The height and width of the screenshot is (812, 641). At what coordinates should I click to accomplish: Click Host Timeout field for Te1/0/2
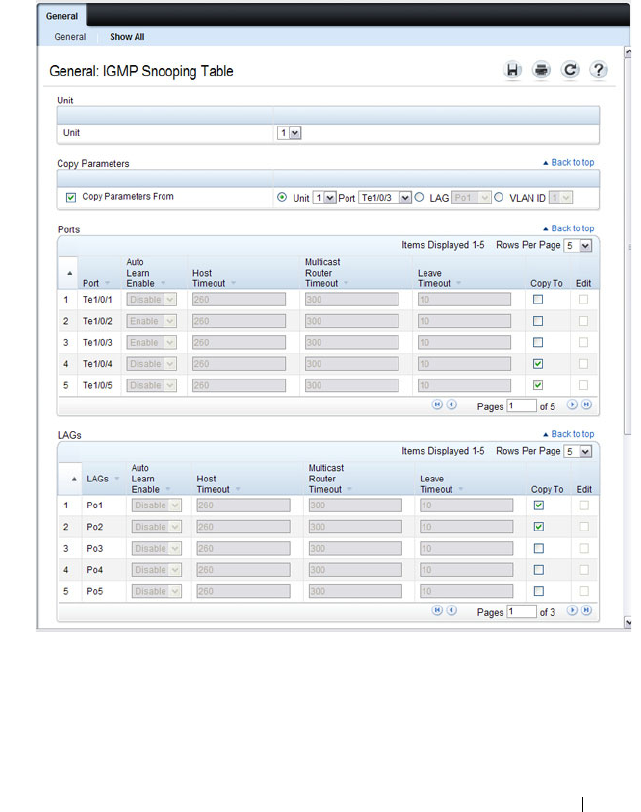(239, 321)
